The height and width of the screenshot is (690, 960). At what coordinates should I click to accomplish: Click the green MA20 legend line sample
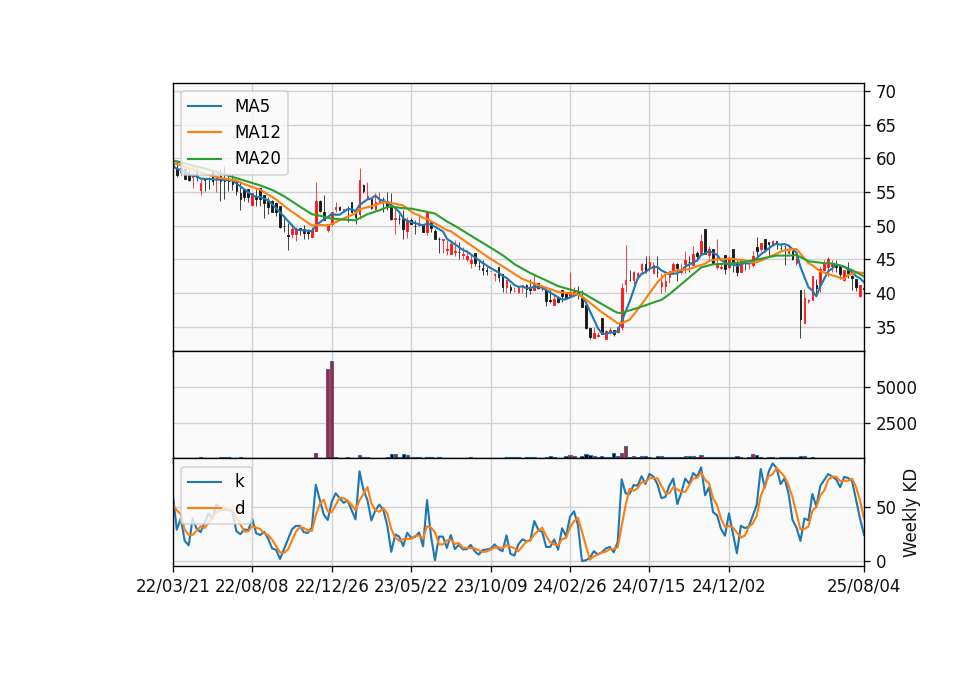(204, 158)
